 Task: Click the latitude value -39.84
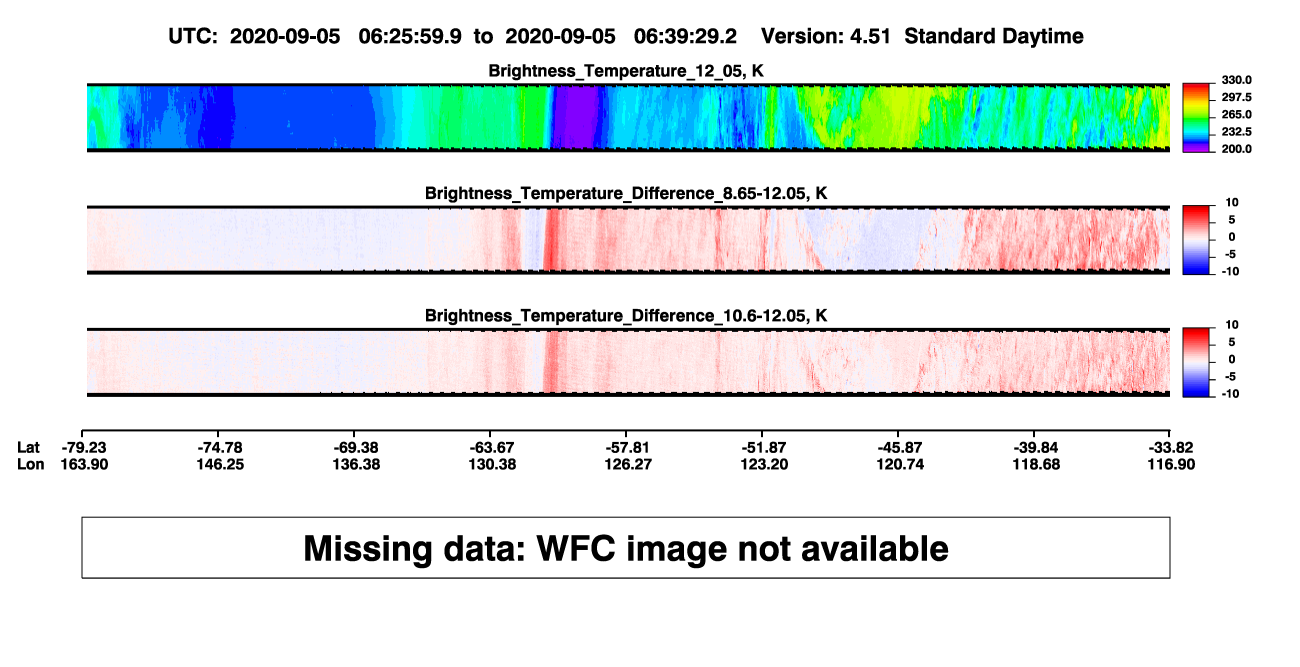pos(1035,447)
